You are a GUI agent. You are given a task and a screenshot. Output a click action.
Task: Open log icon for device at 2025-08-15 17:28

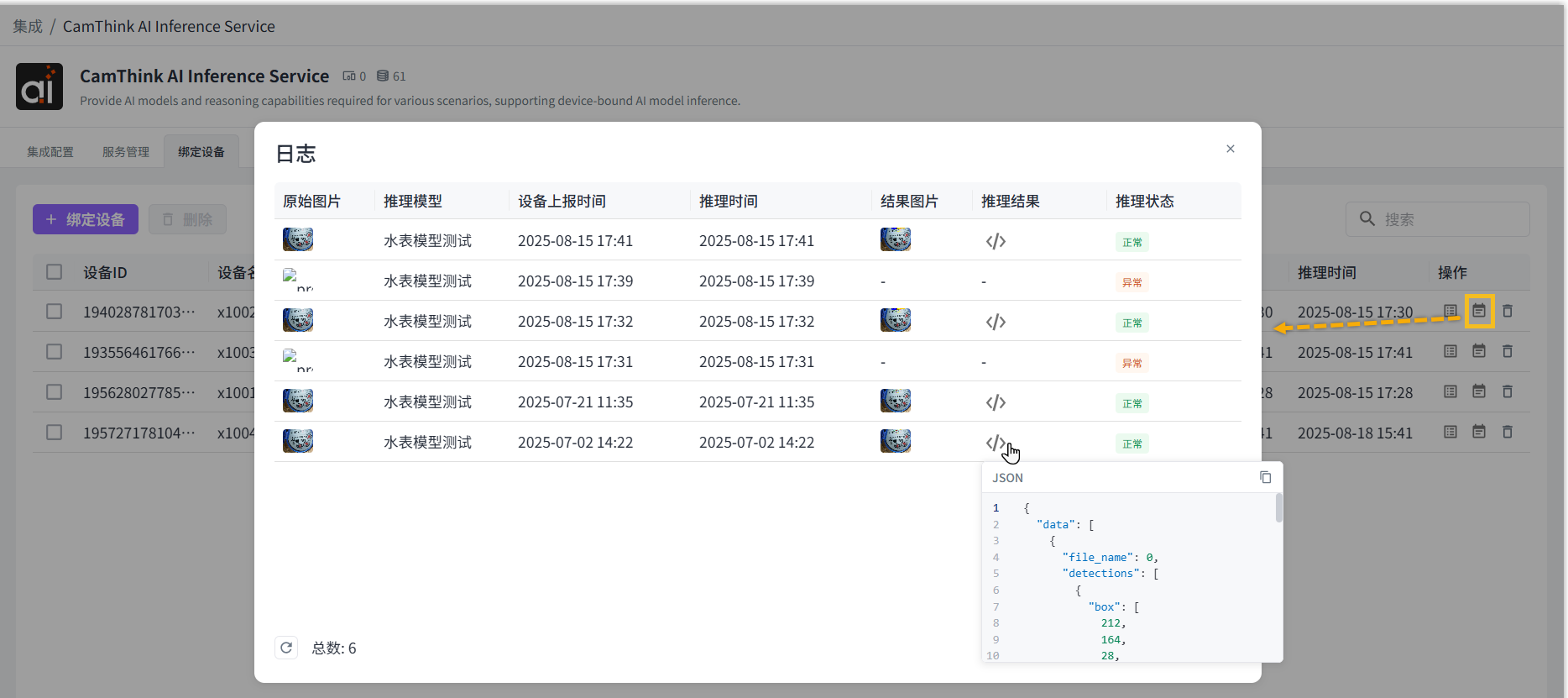[1479, 391]
